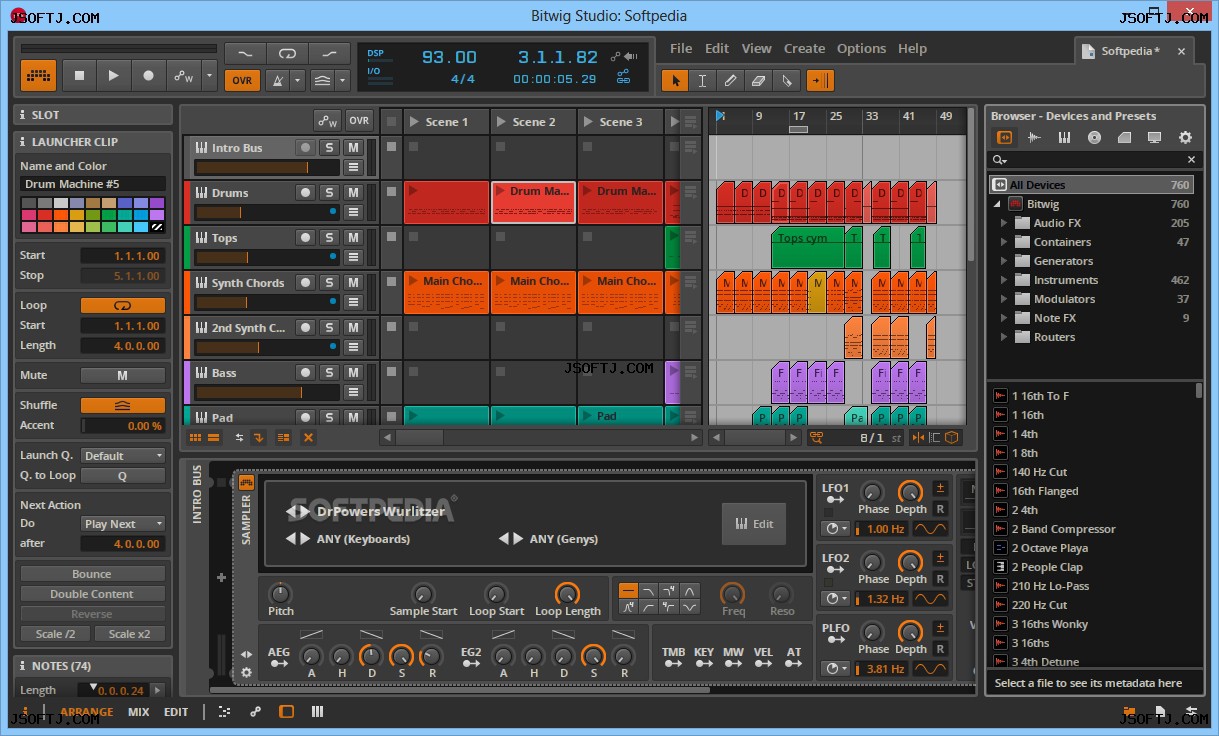
Task: Start playback with the Play button
Action: point(114,76)
